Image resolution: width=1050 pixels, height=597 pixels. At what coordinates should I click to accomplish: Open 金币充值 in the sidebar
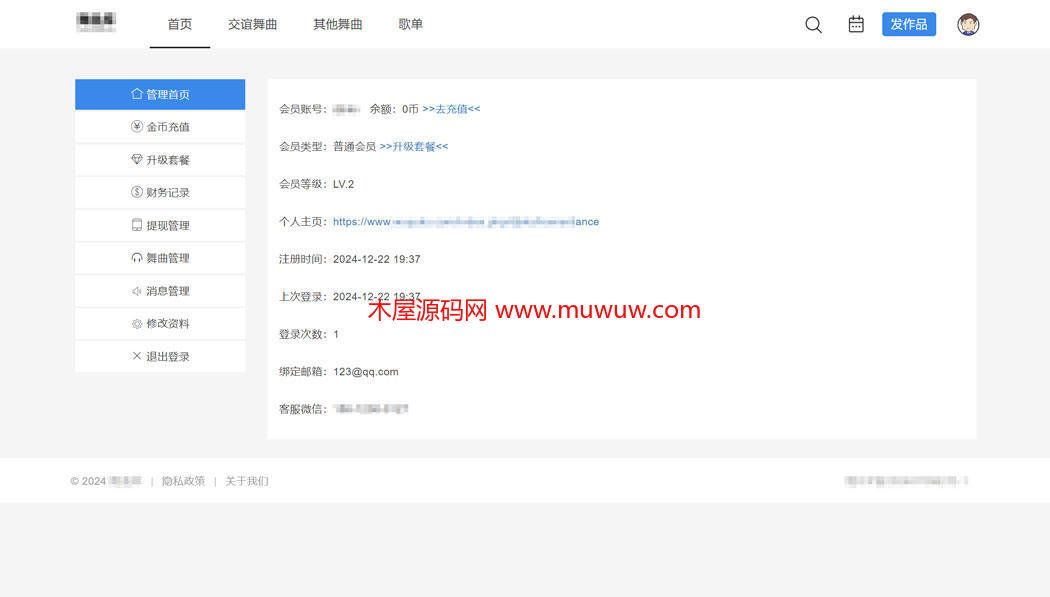coord(160,127)
